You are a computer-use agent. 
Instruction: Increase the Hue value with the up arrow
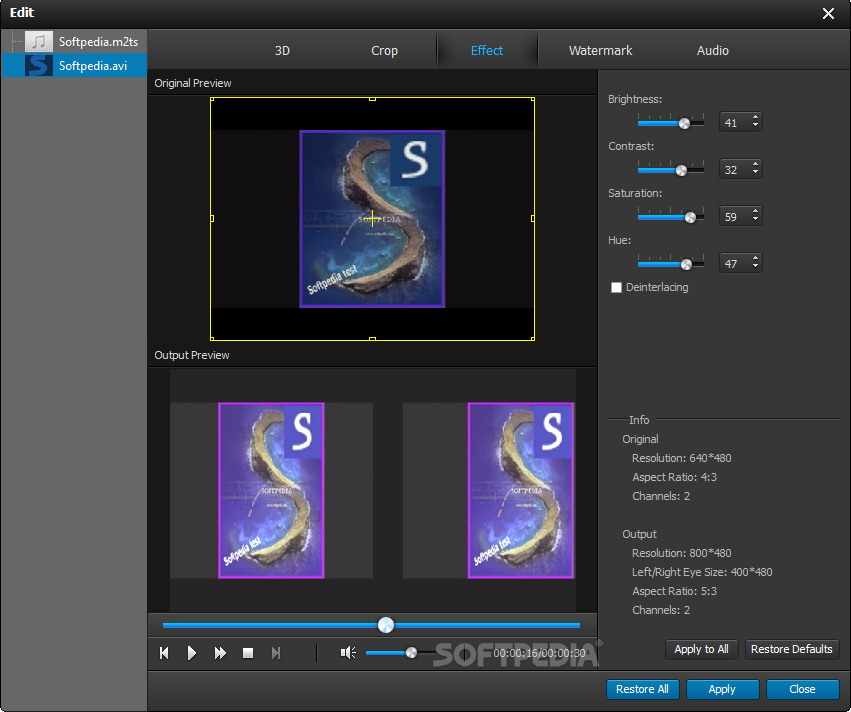point(755,258)
